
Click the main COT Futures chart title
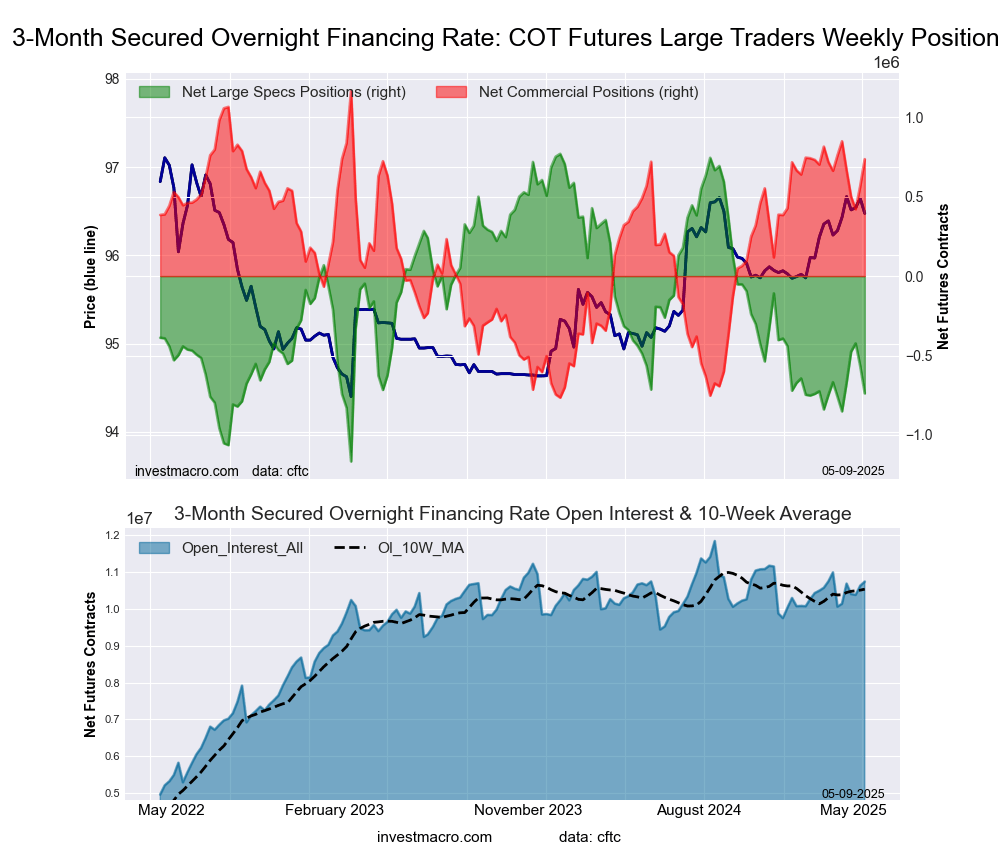505,38
